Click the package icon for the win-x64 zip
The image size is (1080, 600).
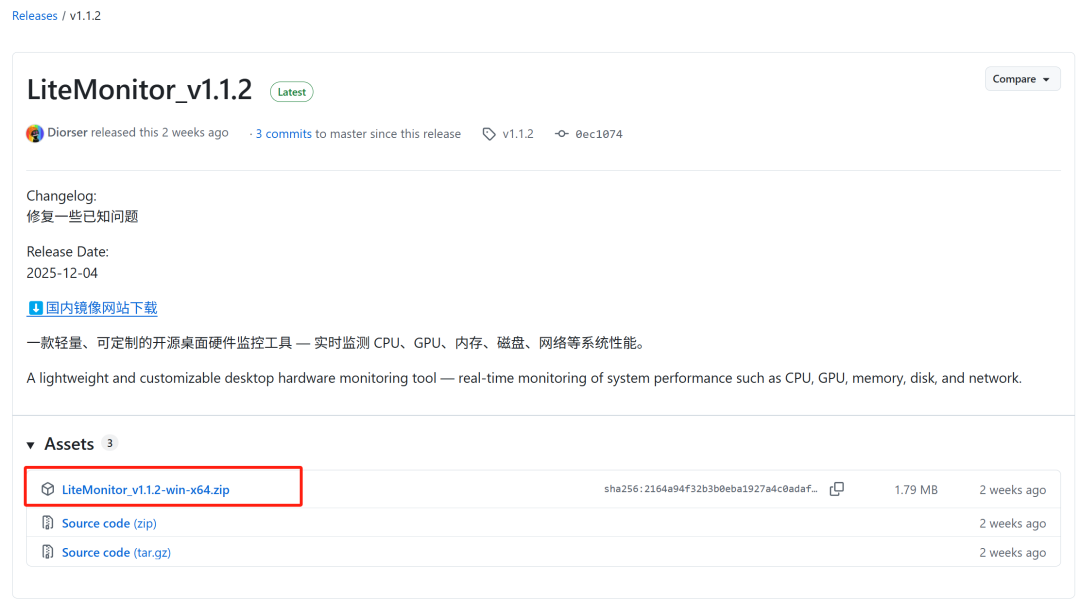[x=47, y=489]
